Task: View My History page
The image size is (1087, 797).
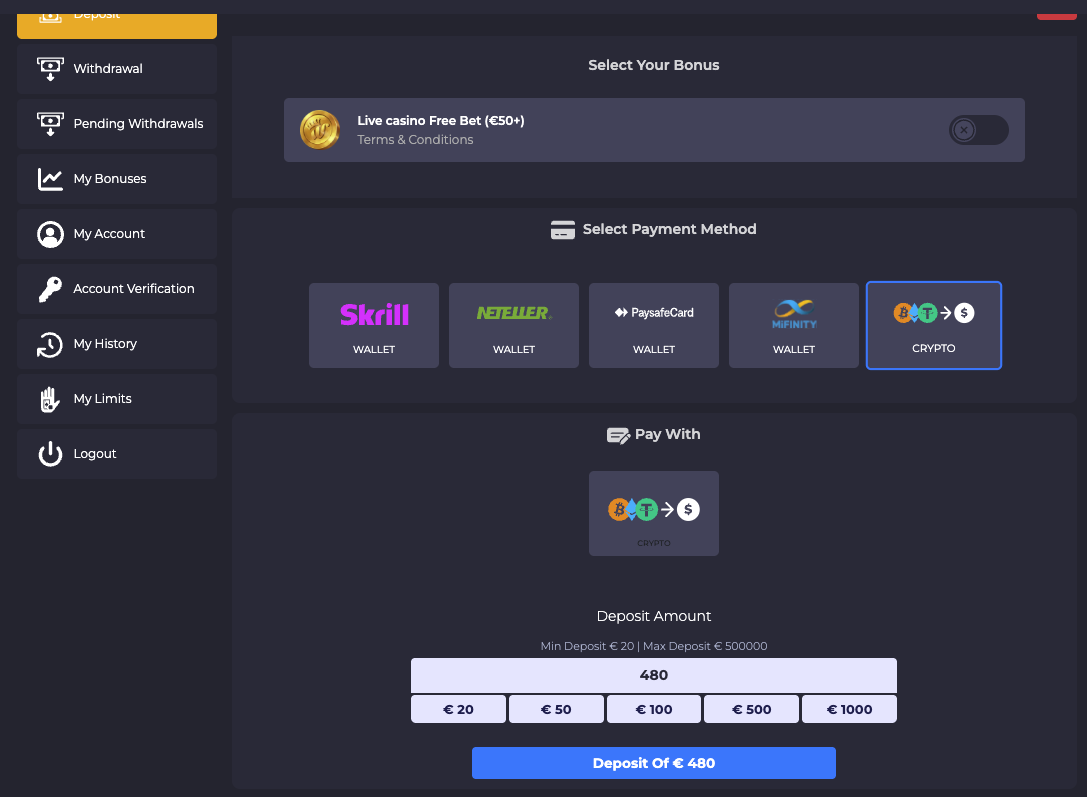Action: coord(117,344)
